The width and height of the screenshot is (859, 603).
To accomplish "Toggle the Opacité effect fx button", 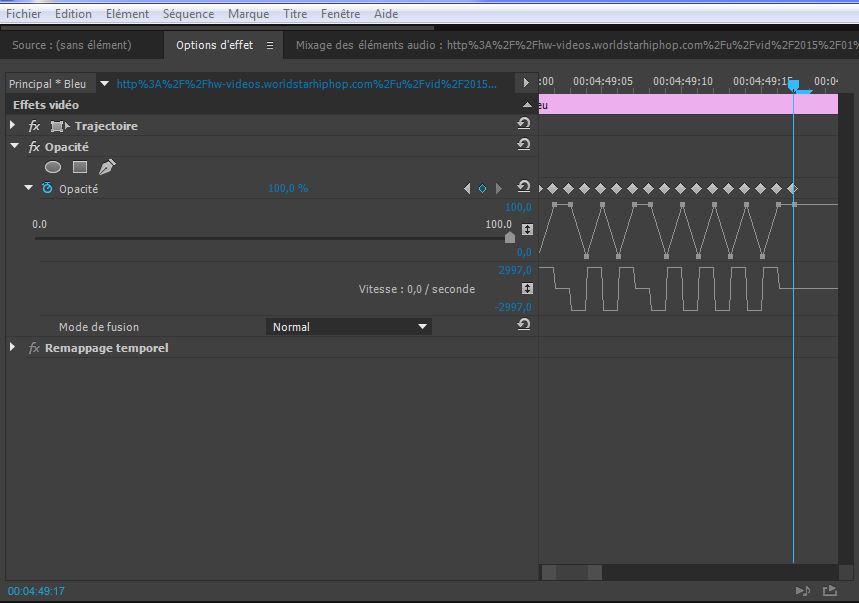I will [x=34, y=147].
